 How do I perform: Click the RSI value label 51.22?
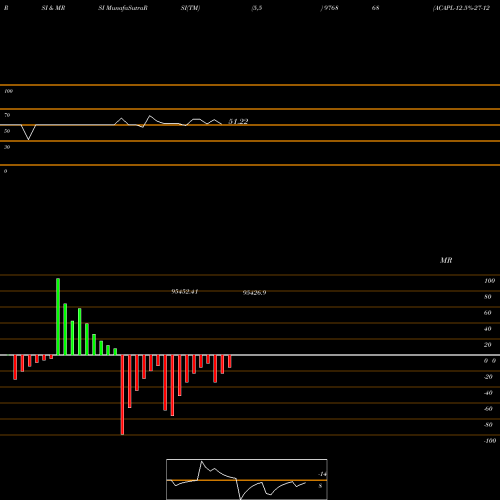click(238, 121)
